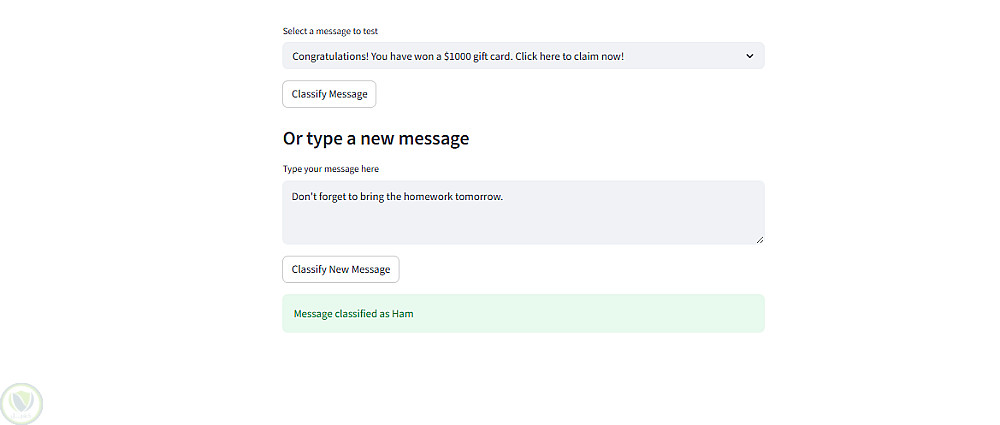Image resolution: width=1000 pixels, height=425 pixels.
Task: Click the 'Or type a new message' heading
Action: coord(376,139)
